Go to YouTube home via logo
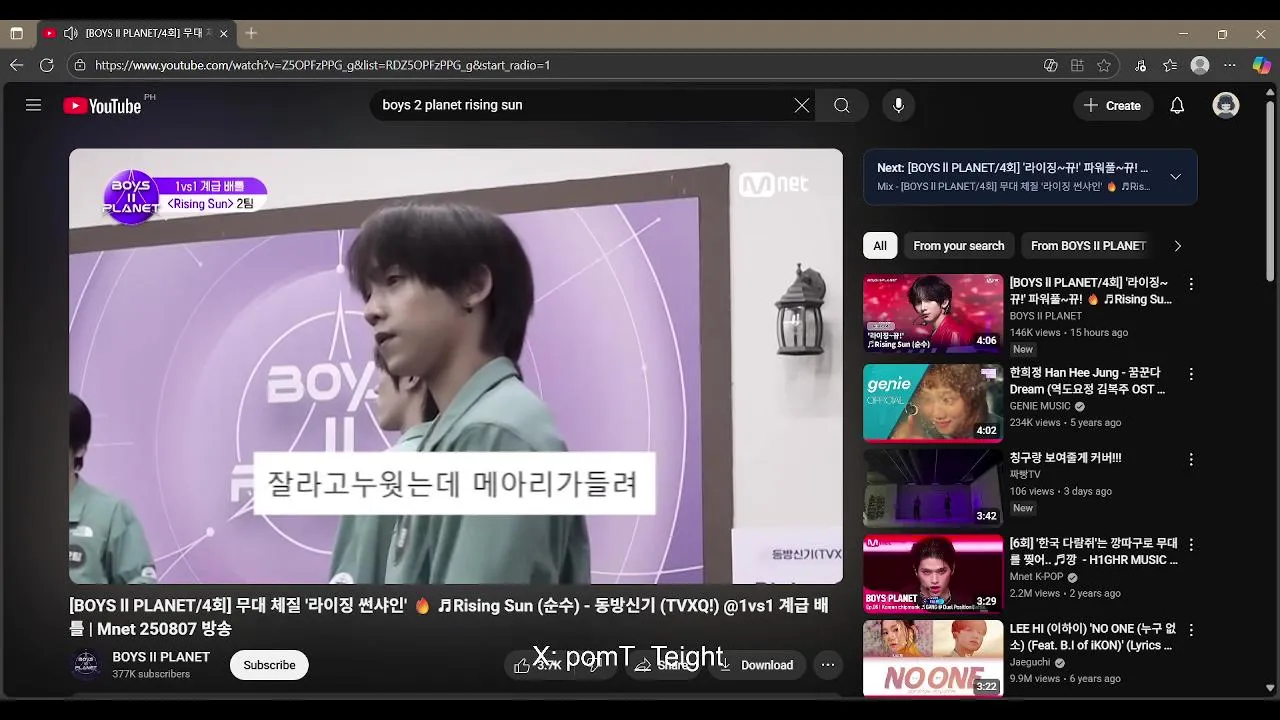This screenshot has height=720, width=1280. (x=102, y=105)
